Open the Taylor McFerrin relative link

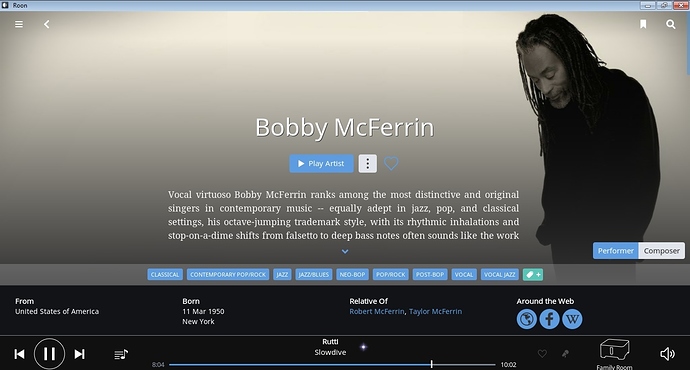436,311
